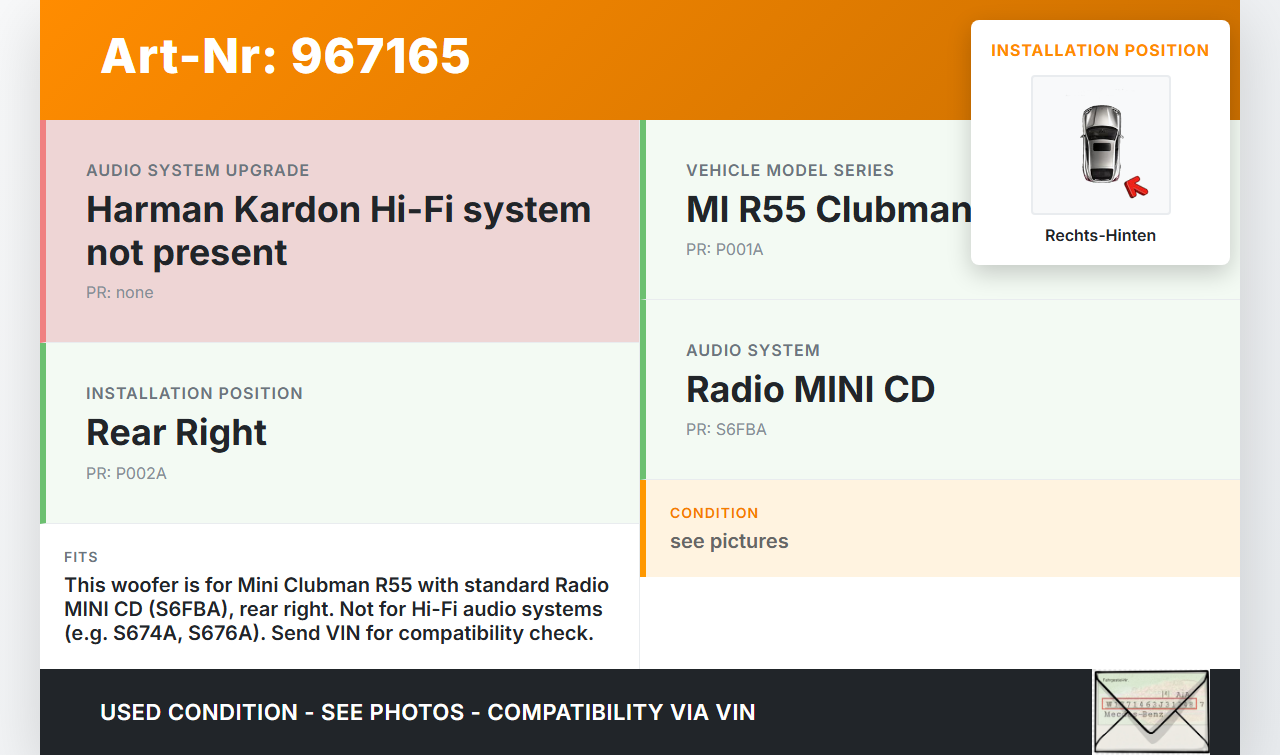Viewport: 1280px width, 755px height.
Task: Click the MI R55 Clubman model title
Action: (x=828, y=210)
